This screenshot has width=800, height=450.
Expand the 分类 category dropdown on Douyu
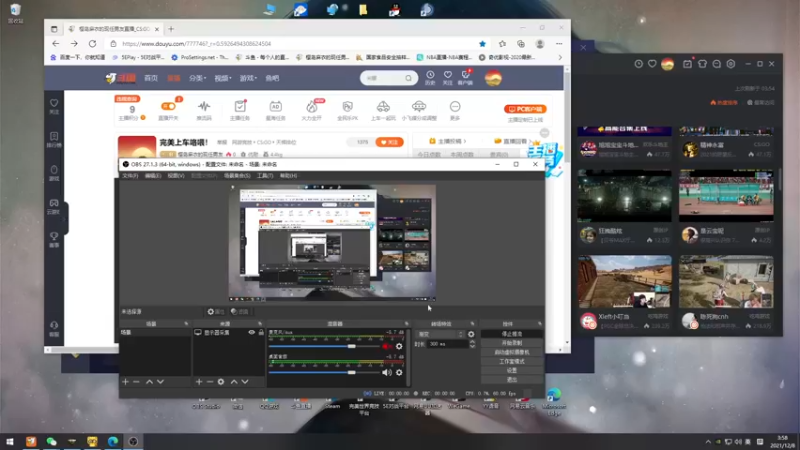(197, 78)
